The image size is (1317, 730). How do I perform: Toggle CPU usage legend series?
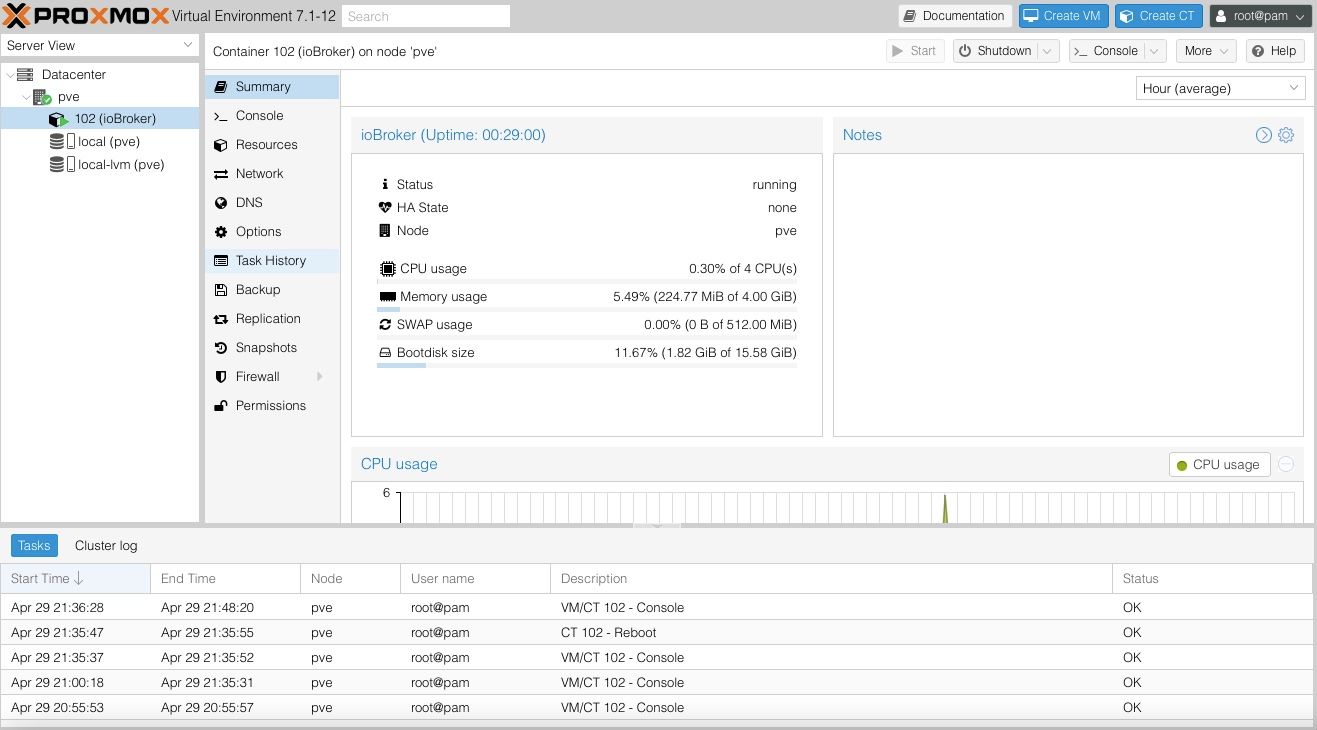click(x=1219, y=465)
